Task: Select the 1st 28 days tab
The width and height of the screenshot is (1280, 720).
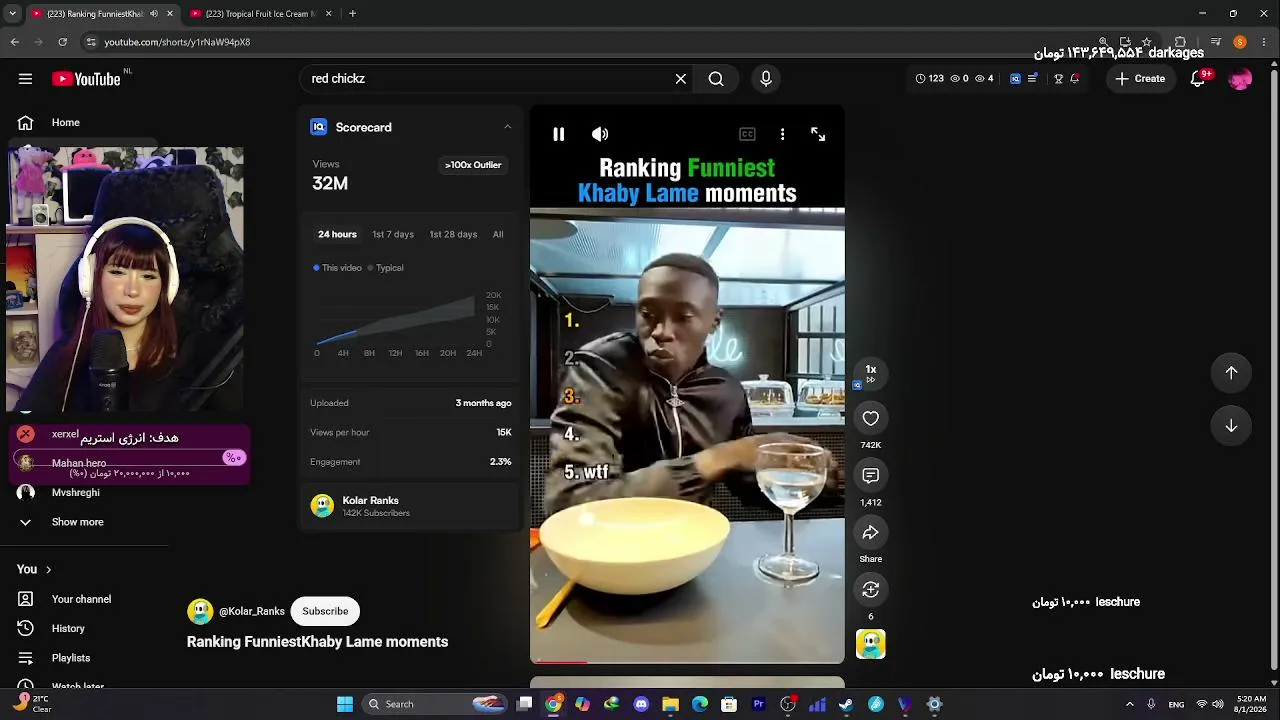Action: tap(453, 234)
